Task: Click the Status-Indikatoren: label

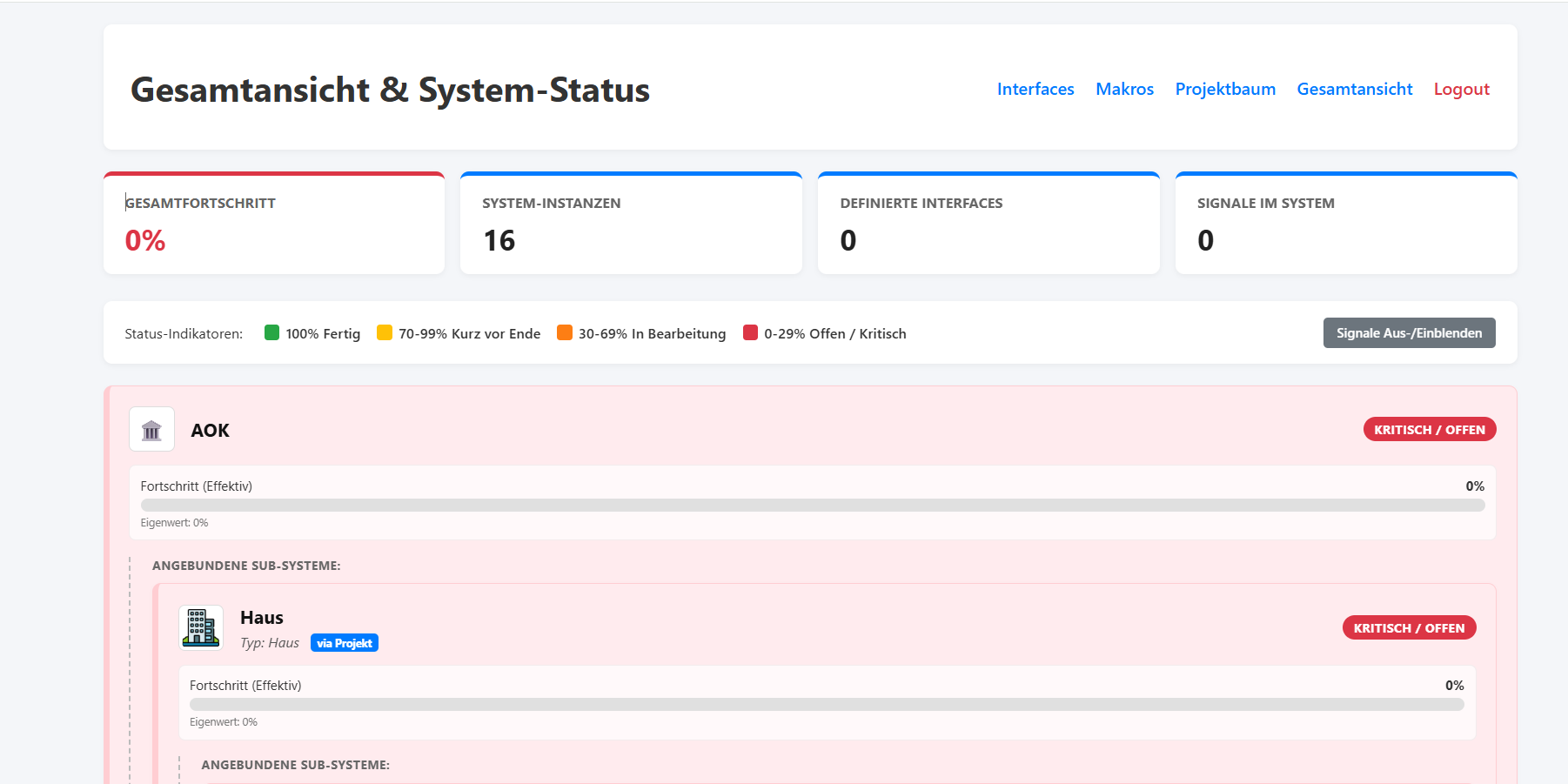Action: pos(184,333)
